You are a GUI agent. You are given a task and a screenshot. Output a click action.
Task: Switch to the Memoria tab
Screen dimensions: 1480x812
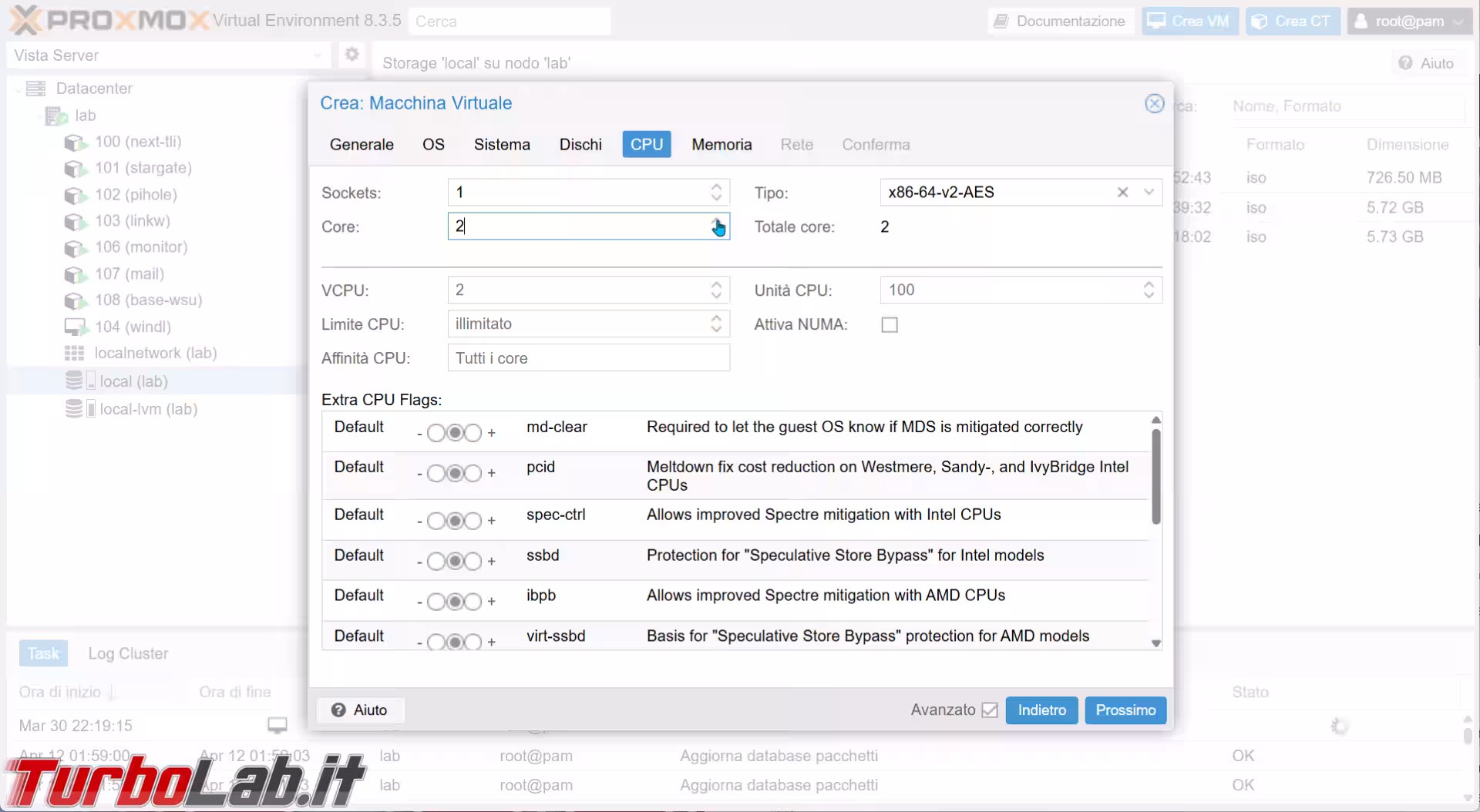pos(721,145)
